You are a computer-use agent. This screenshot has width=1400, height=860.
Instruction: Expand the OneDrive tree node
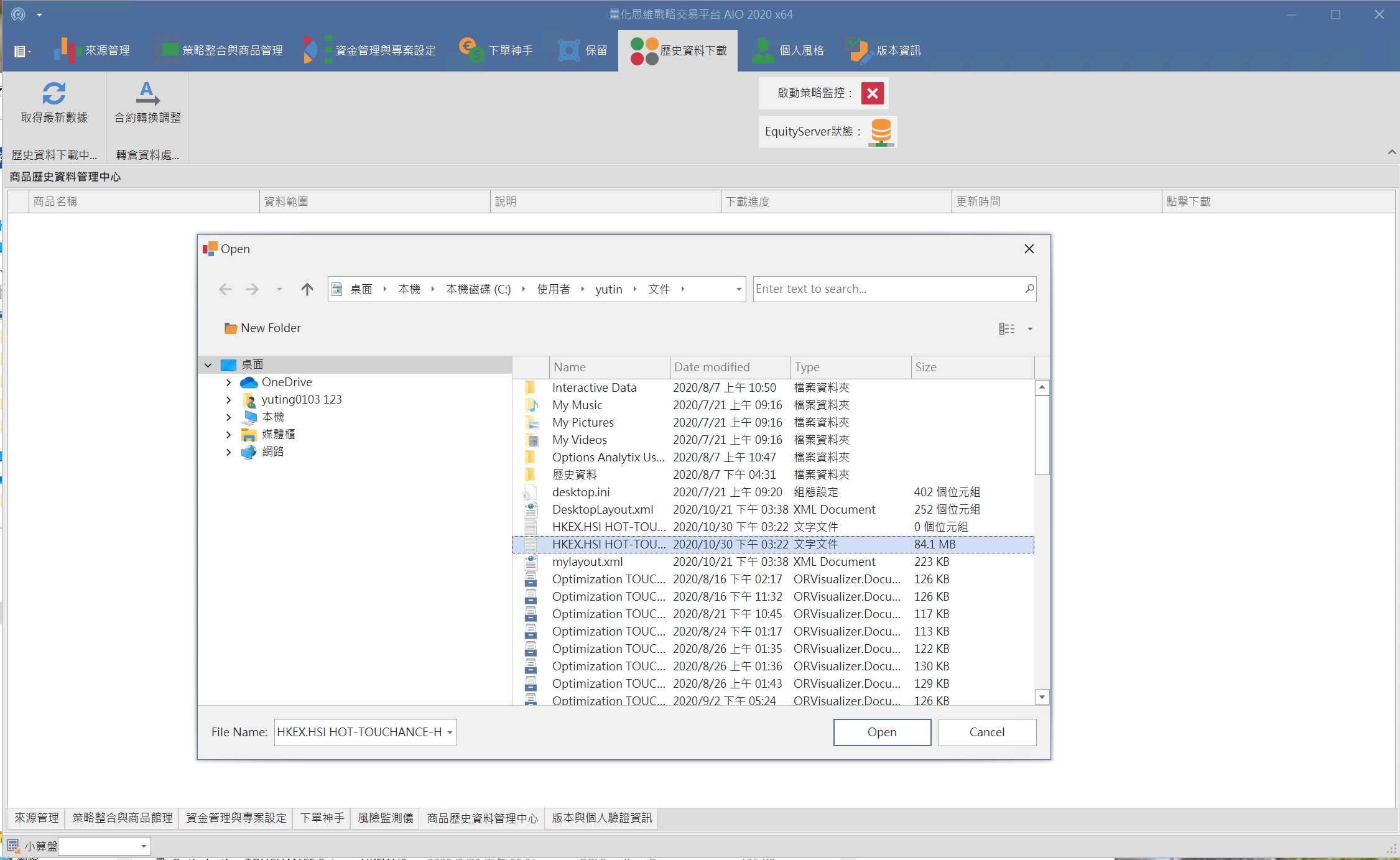click(228, 382)
